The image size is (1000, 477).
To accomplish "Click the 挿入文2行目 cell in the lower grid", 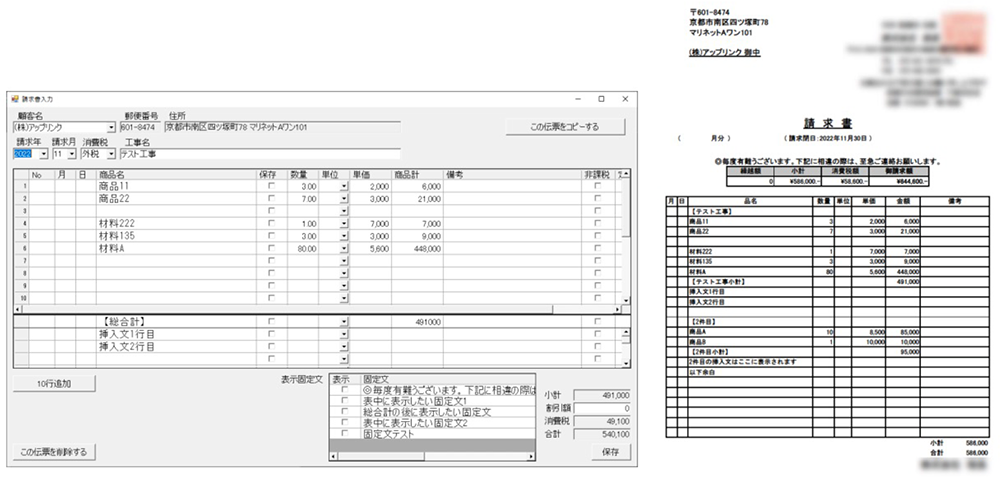I will click(176, 347).
